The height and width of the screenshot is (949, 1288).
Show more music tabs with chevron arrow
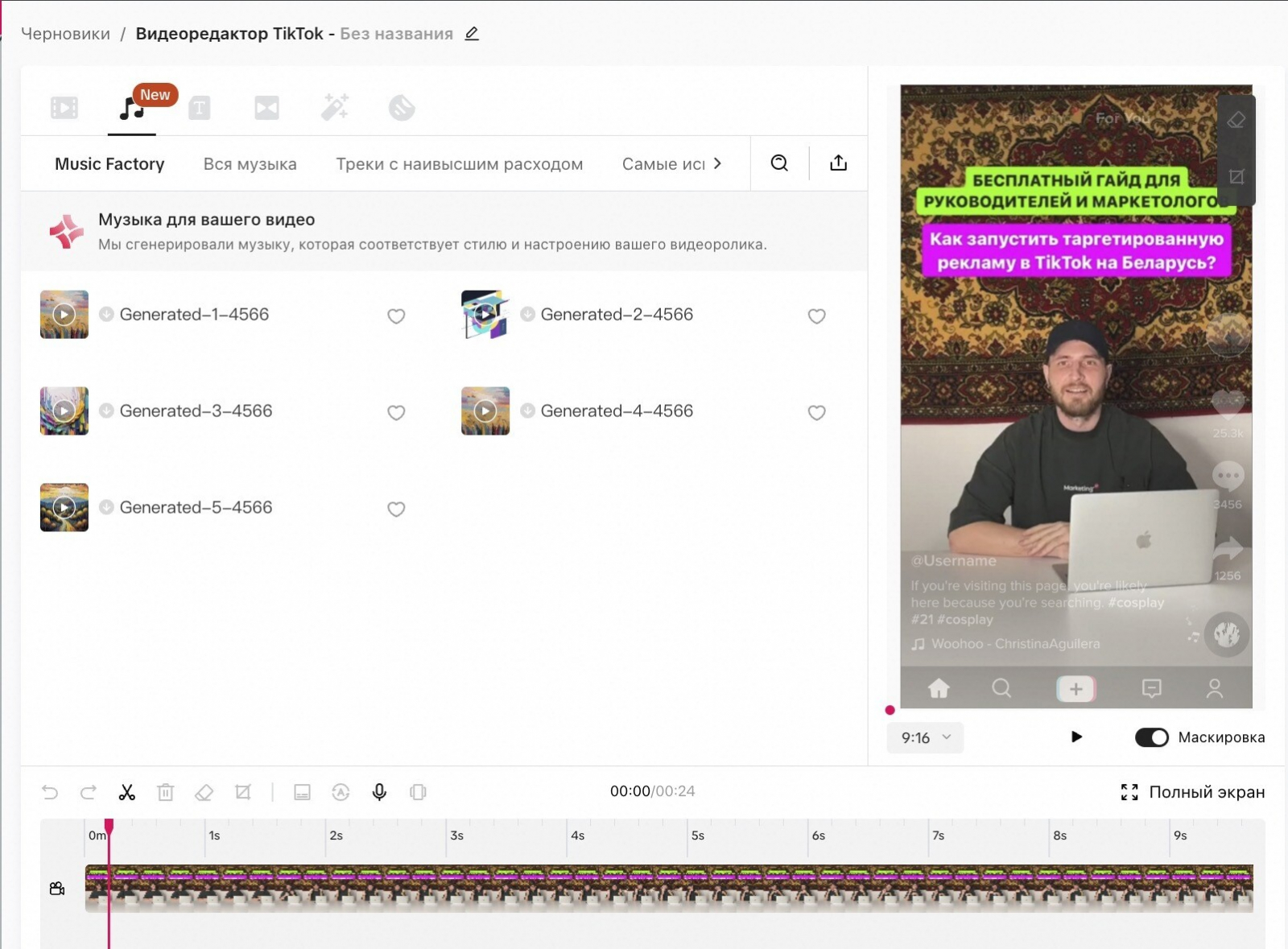717,163
